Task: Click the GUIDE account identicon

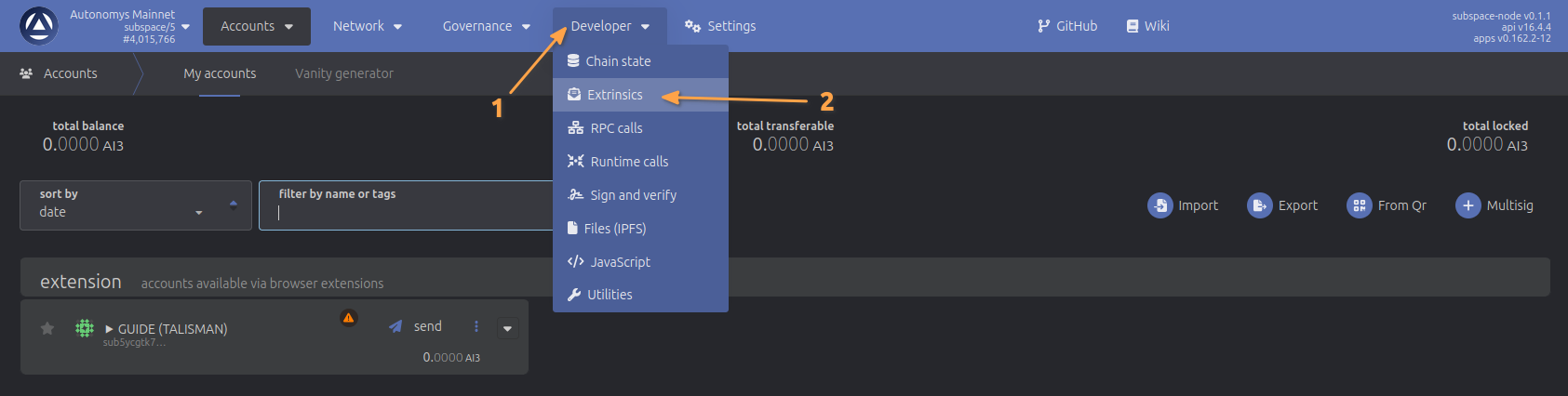Action: (85, 328)
